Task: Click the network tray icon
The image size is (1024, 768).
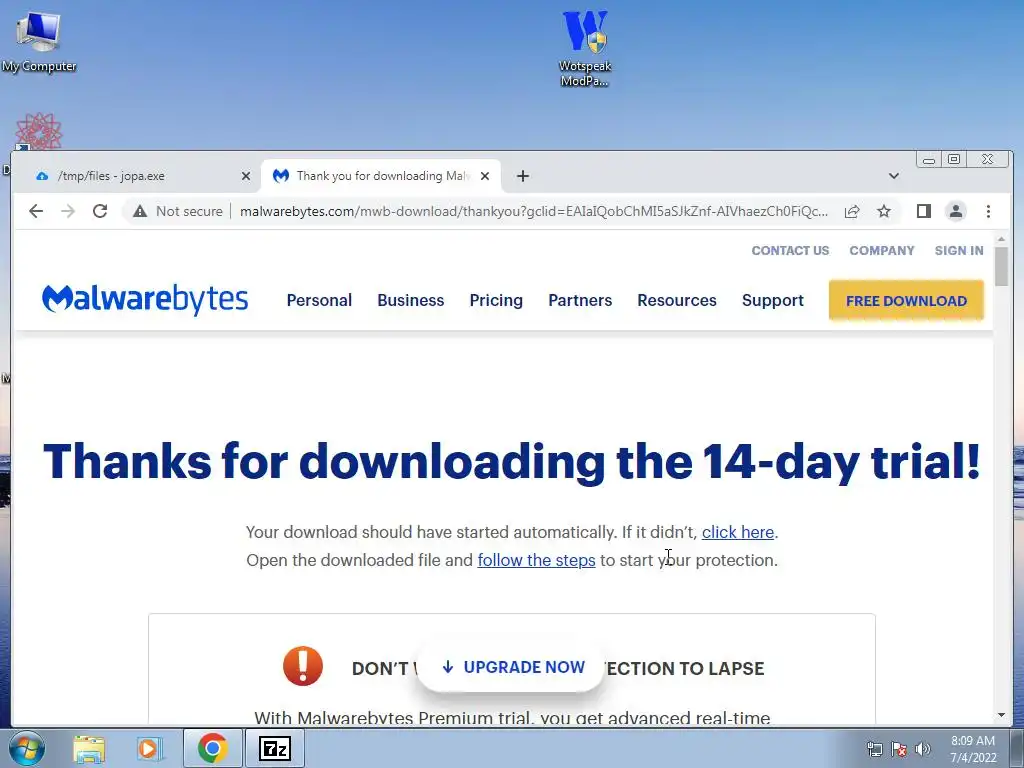Action: point(874,749)
